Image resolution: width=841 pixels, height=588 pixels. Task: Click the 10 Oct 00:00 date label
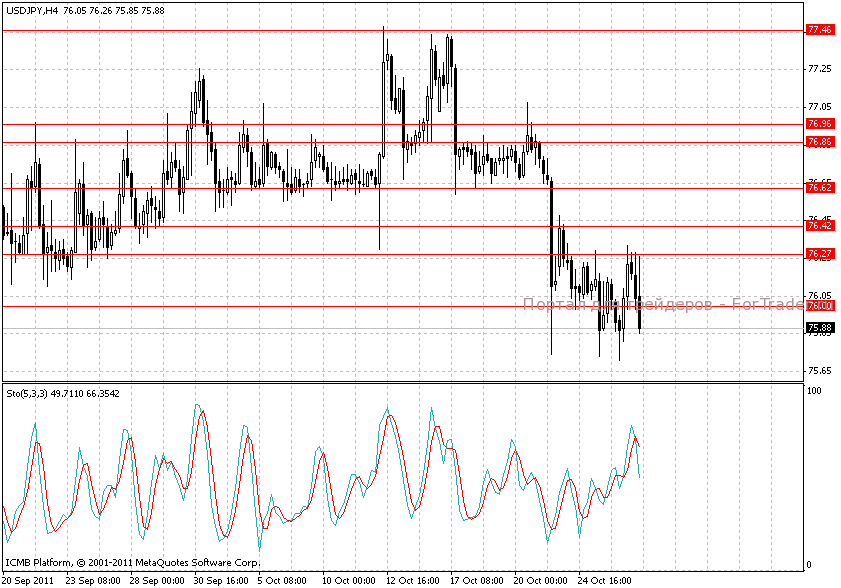[x=349, y=580]
